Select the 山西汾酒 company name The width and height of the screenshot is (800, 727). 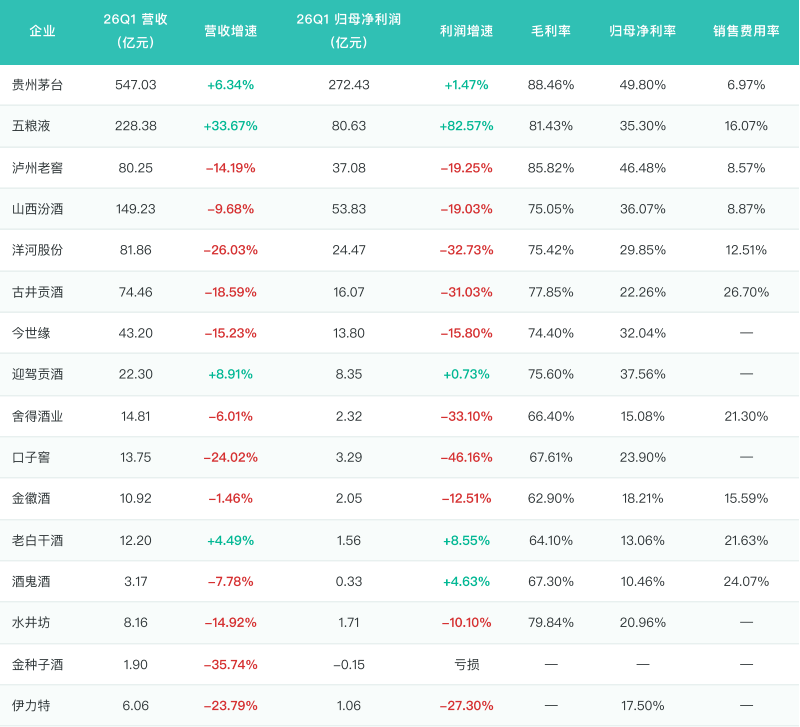click(37, 209)
